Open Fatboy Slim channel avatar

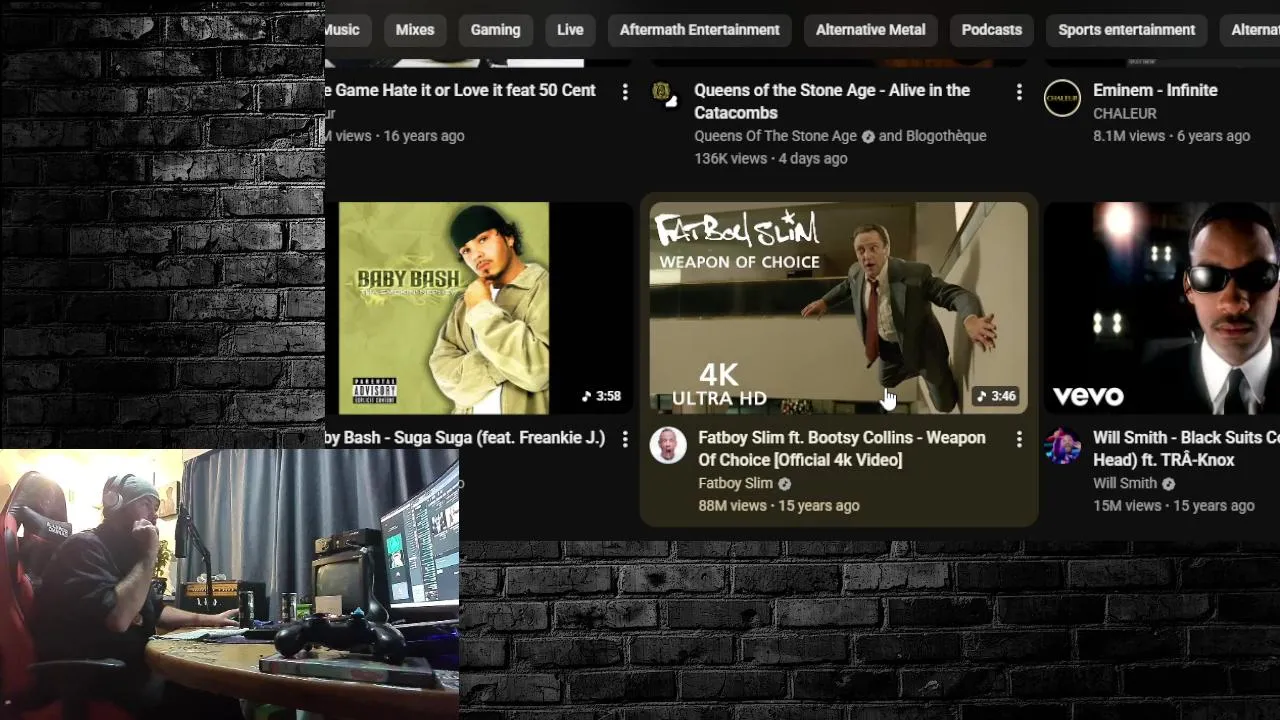tap(668, 445)
